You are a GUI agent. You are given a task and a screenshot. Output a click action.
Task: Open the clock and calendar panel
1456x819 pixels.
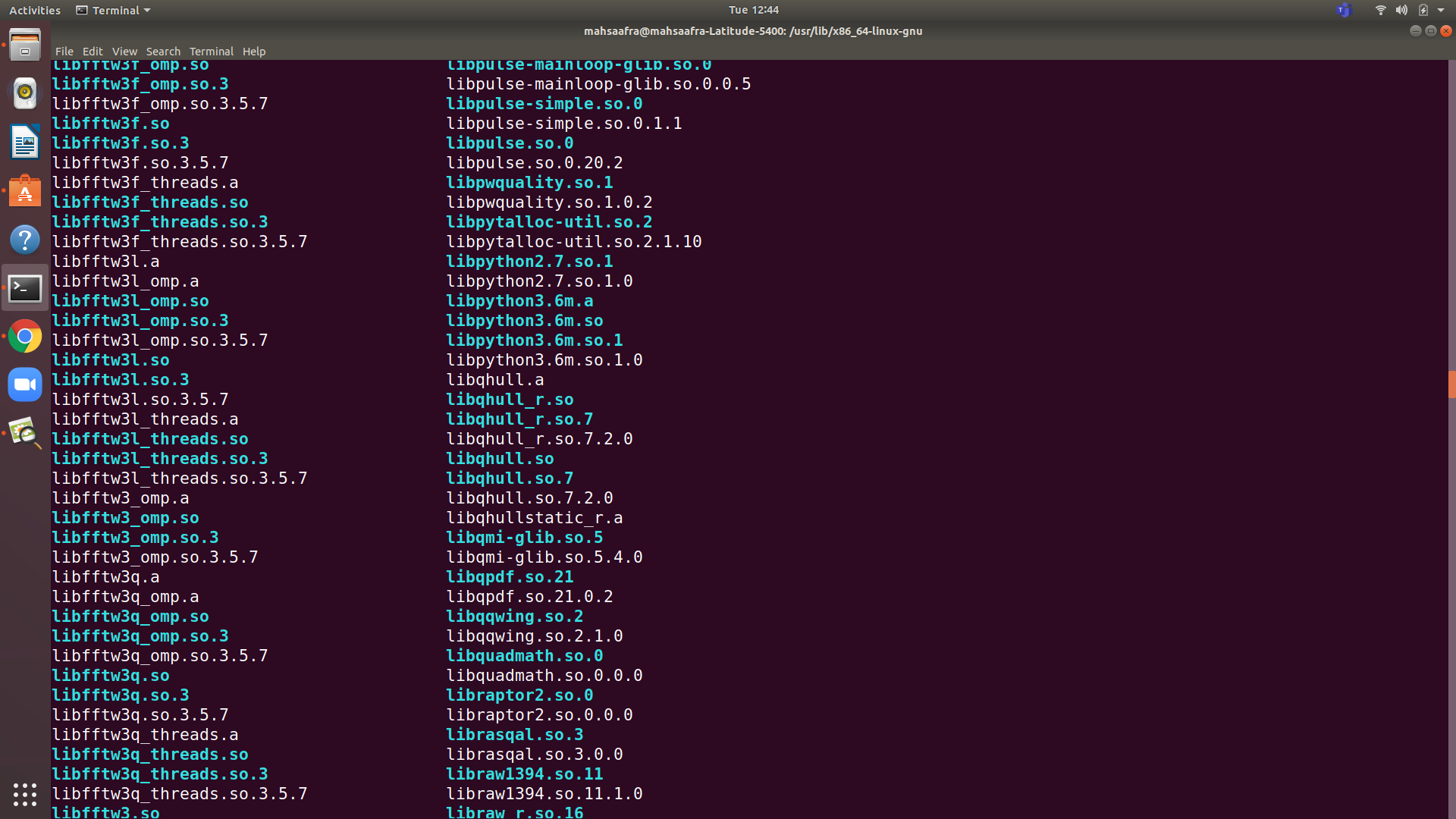coord(753,10)
